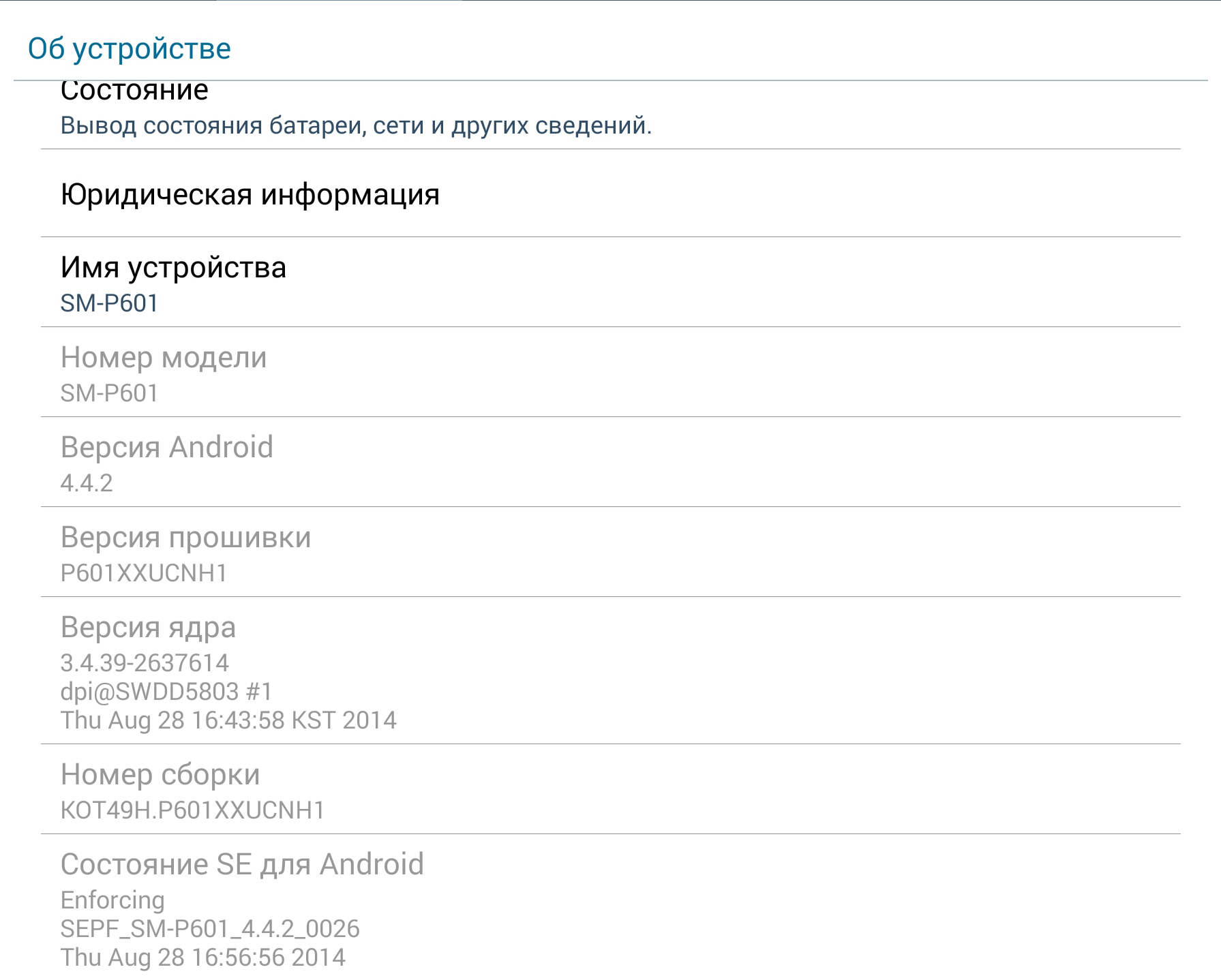This screenshot has width=1221, height=980.
Task: Tap the Версия ядра entry title
Action: (148, 627)
